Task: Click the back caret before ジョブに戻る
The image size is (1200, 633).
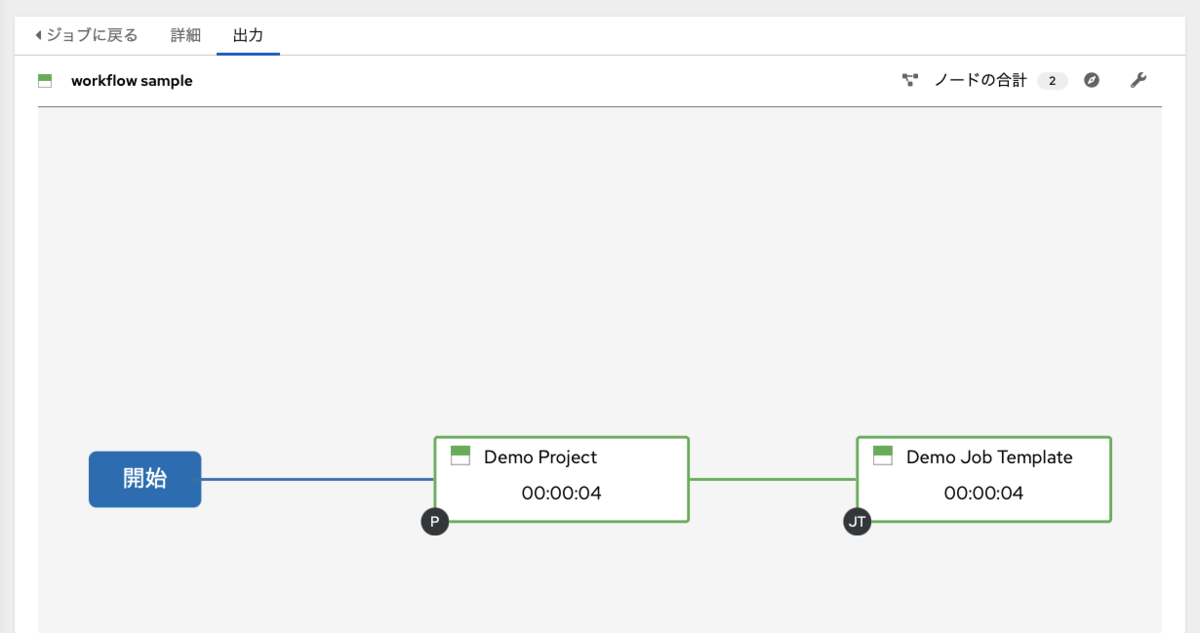Action: coord(38,35)
